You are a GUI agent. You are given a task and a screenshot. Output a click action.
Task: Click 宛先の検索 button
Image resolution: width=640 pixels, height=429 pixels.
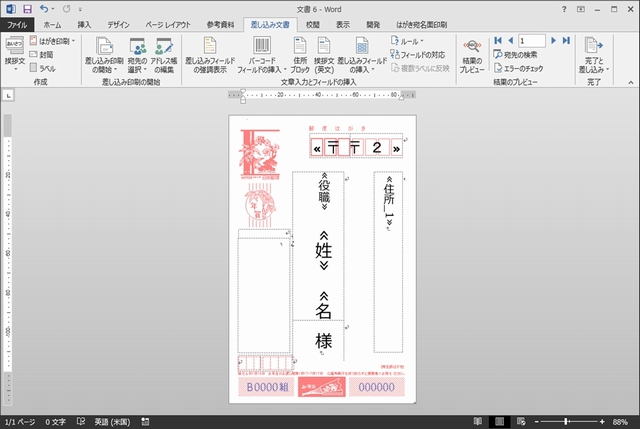coord(515,55)
